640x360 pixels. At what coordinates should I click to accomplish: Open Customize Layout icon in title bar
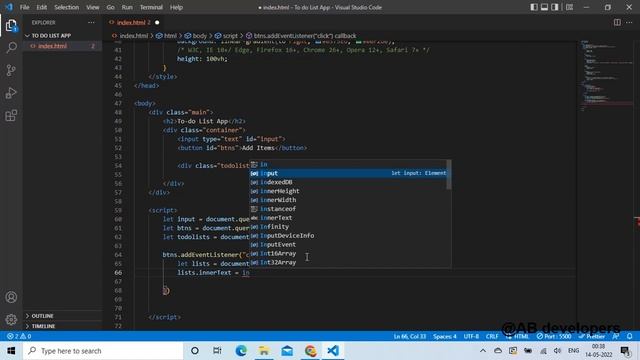coord(569,7)
